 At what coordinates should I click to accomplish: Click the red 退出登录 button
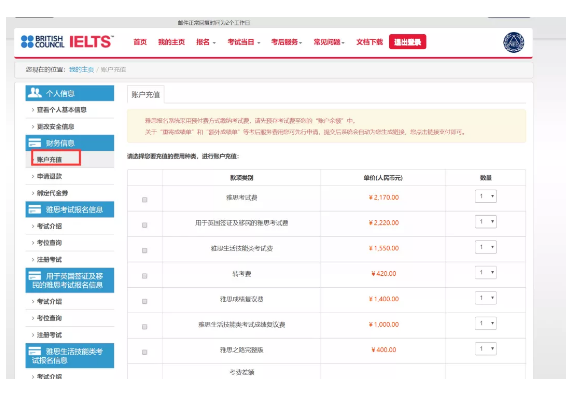tap(407, 42)
